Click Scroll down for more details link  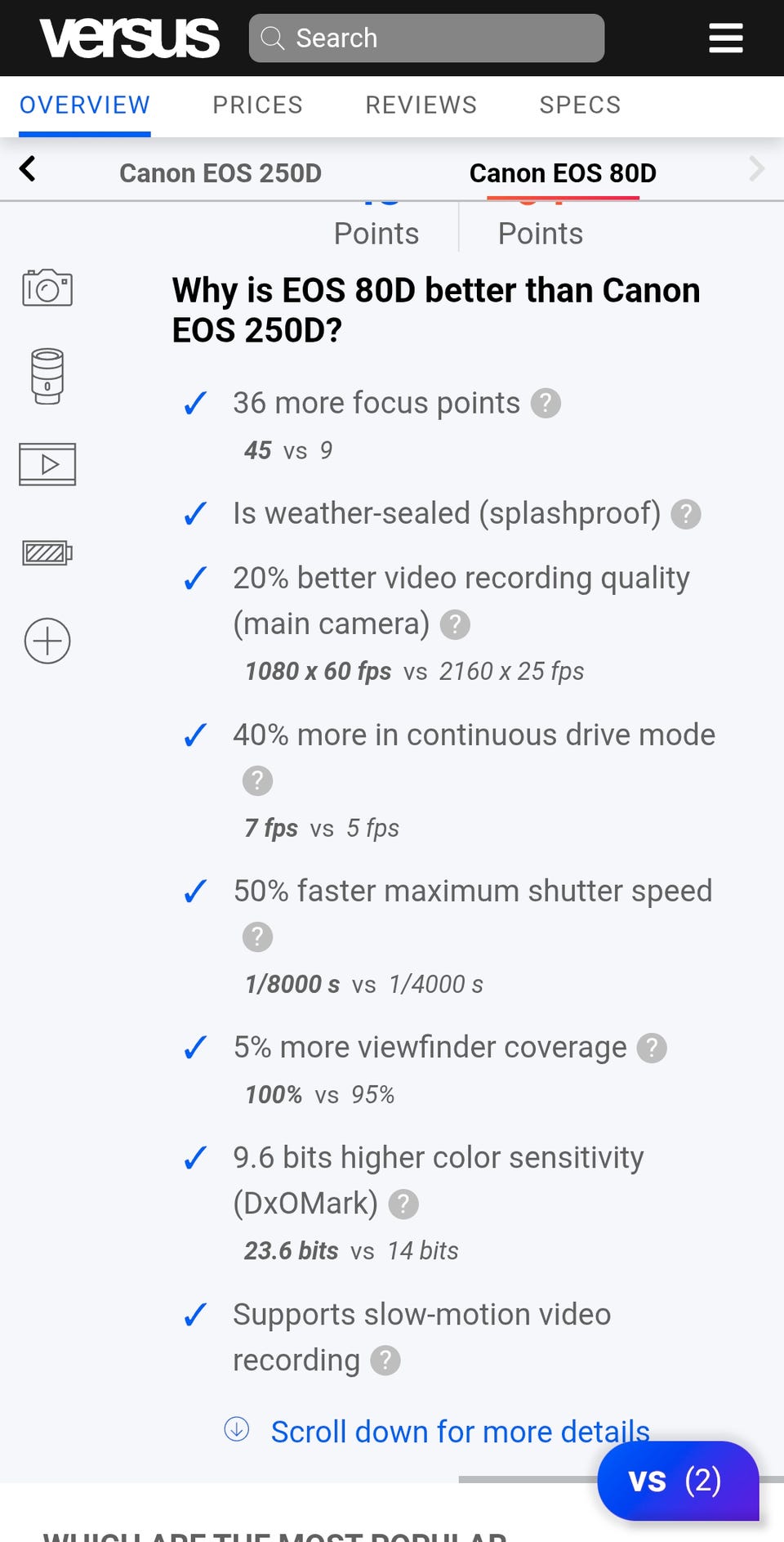[x=460, y=1432]
